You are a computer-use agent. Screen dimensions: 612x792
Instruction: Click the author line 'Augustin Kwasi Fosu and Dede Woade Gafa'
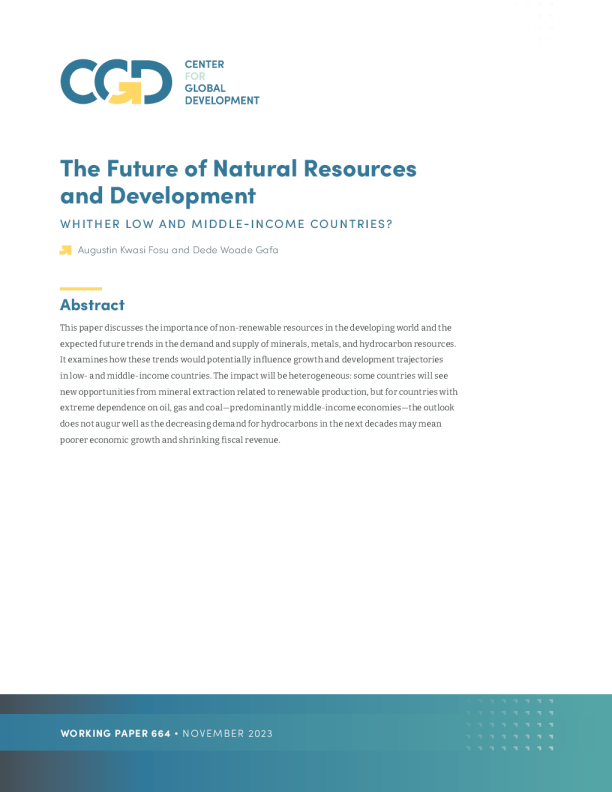point(178,250)
